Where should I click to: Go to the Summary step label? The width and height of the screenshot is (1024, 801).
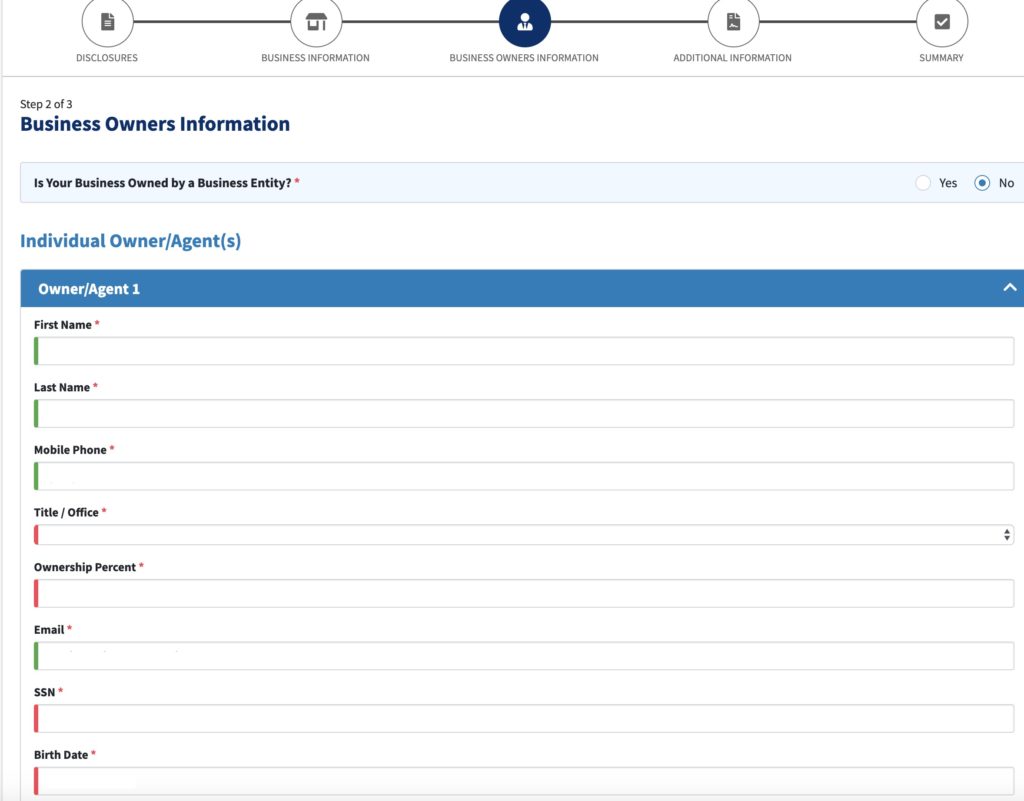tap(941, 58)
